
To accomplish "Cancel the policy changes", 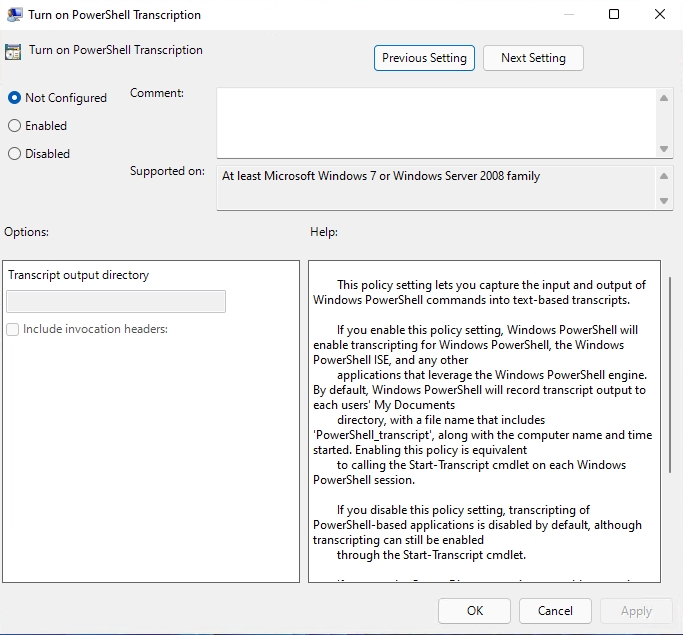I will click(555, 611).
